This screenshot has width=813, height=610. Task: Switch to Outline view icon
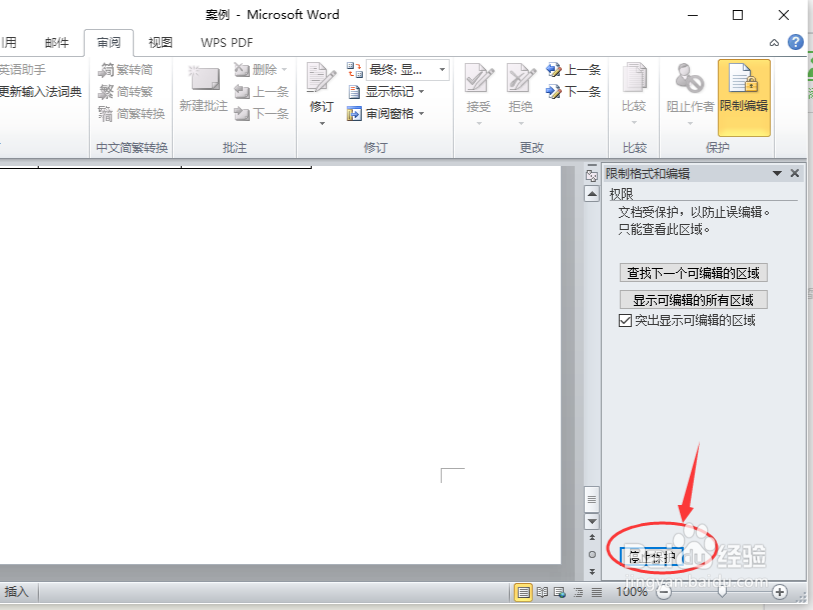coord(578,592)
